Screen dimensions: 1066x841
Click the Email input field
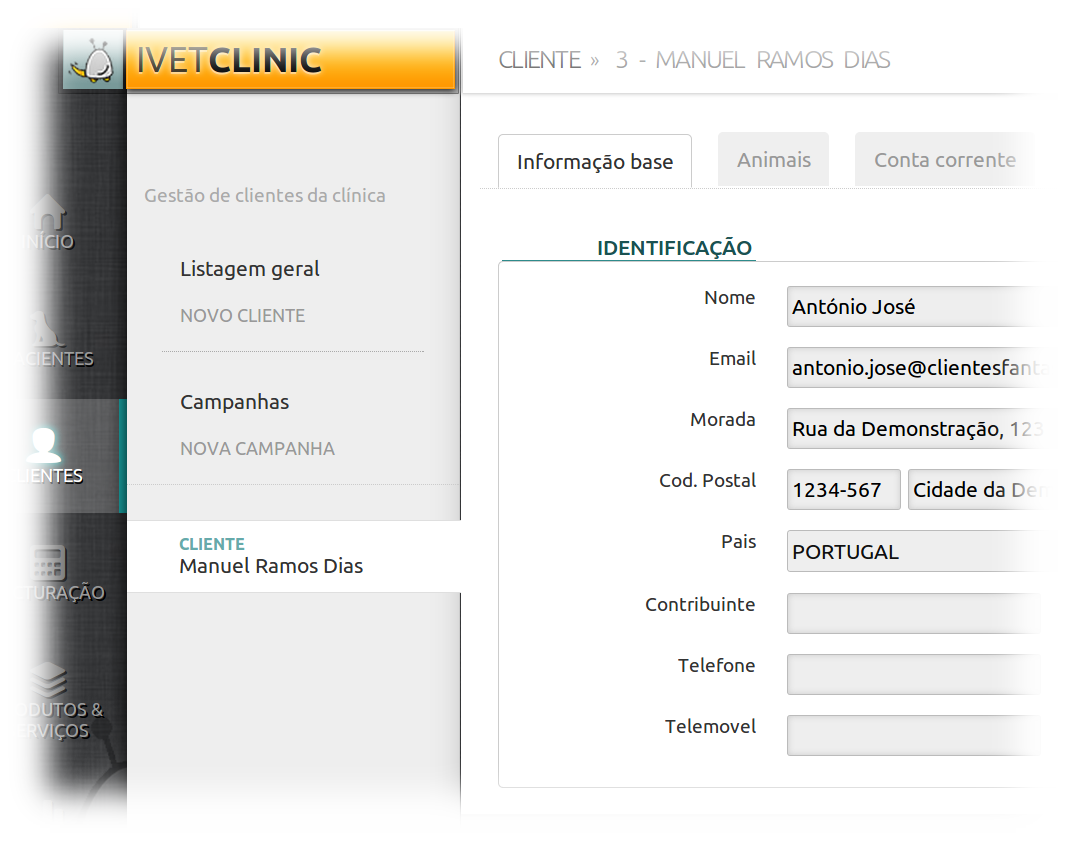pyautogui.click(x=910, y=368)
